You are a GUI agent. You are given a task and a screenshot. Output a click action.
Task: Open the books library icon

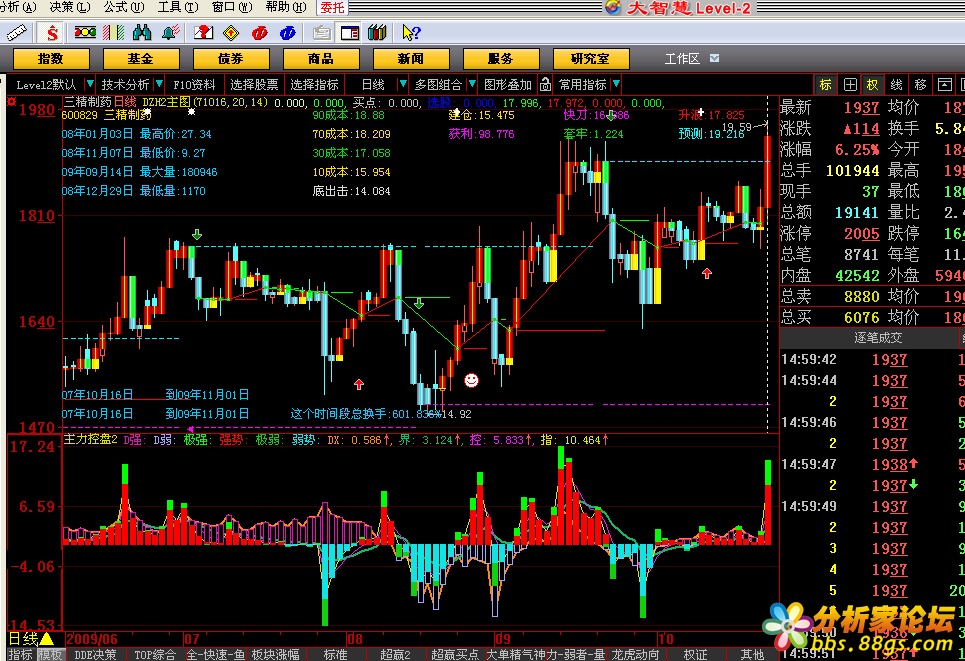[x=377, y=33]
